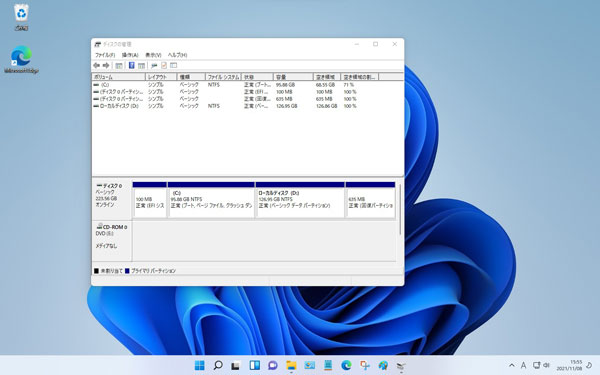The height and width of the screenshot is (375, 600).
Task: Sort by the ファイル システム column header
Action: click(223, 77)
